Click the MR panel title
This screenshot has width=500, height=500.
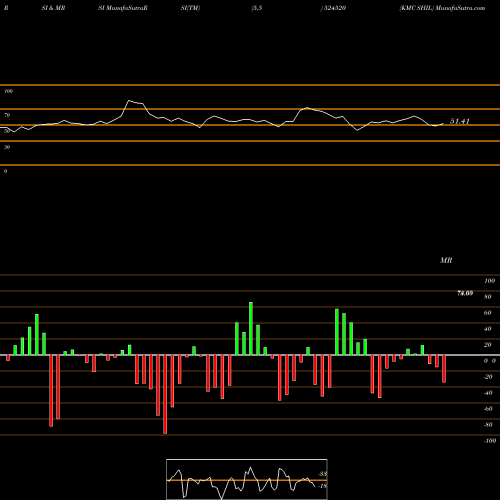[446, 260]
